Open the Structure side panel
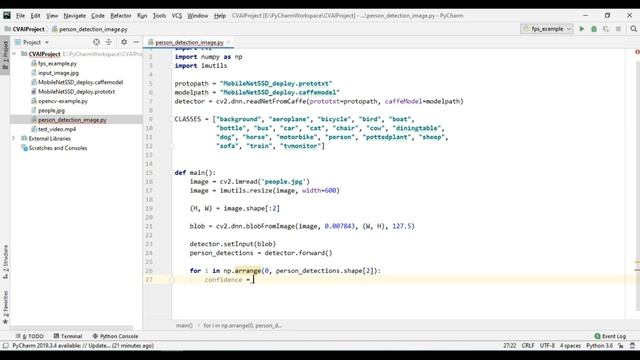This screenshot has height=360, width=640. tap(5, 262)
